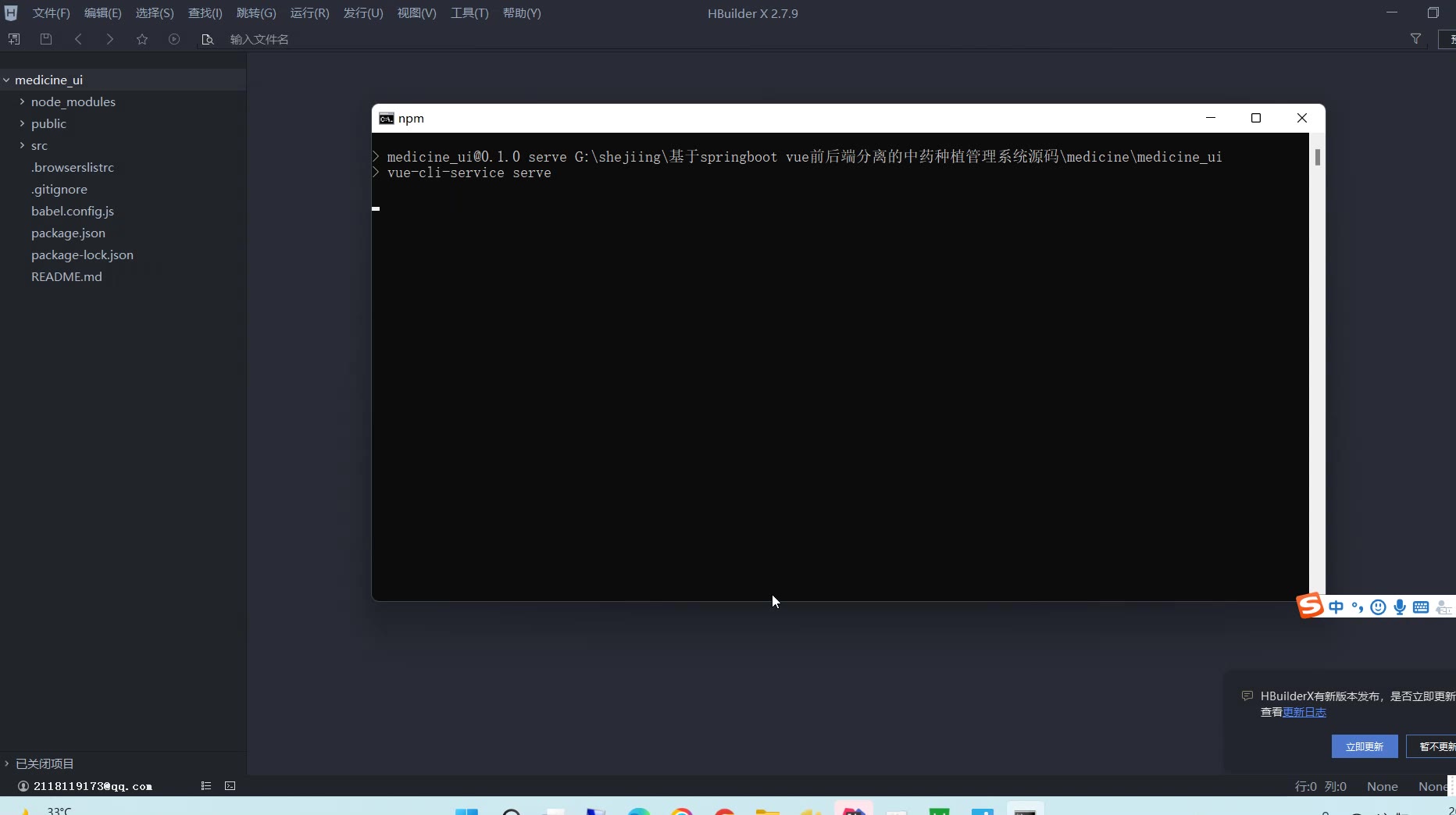The height and width of the screenshot is (815, 1456).
Task: Click the npm console vertical scrollbar thumb
Action: tap(1318, 157)
